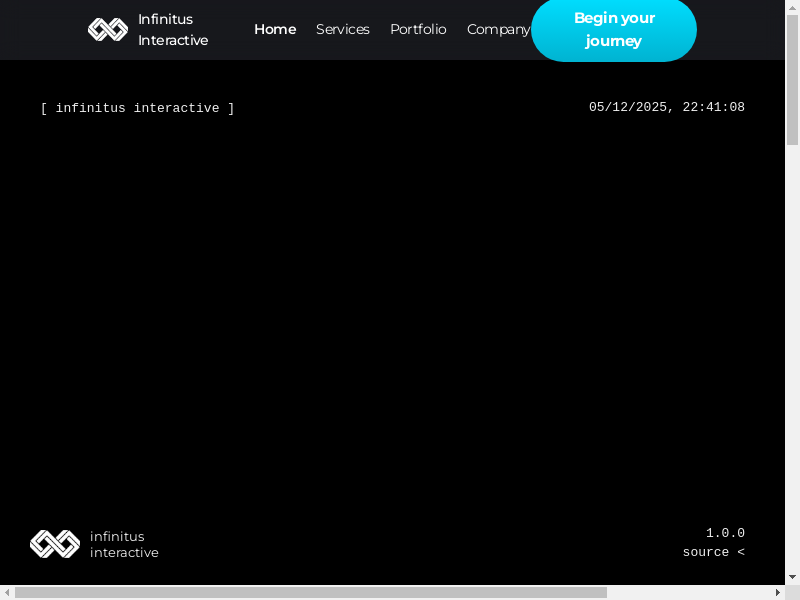Click the bracketed infinitus interactive terminal title
Viewport: 800px width, 600px height.
(138, 108)
